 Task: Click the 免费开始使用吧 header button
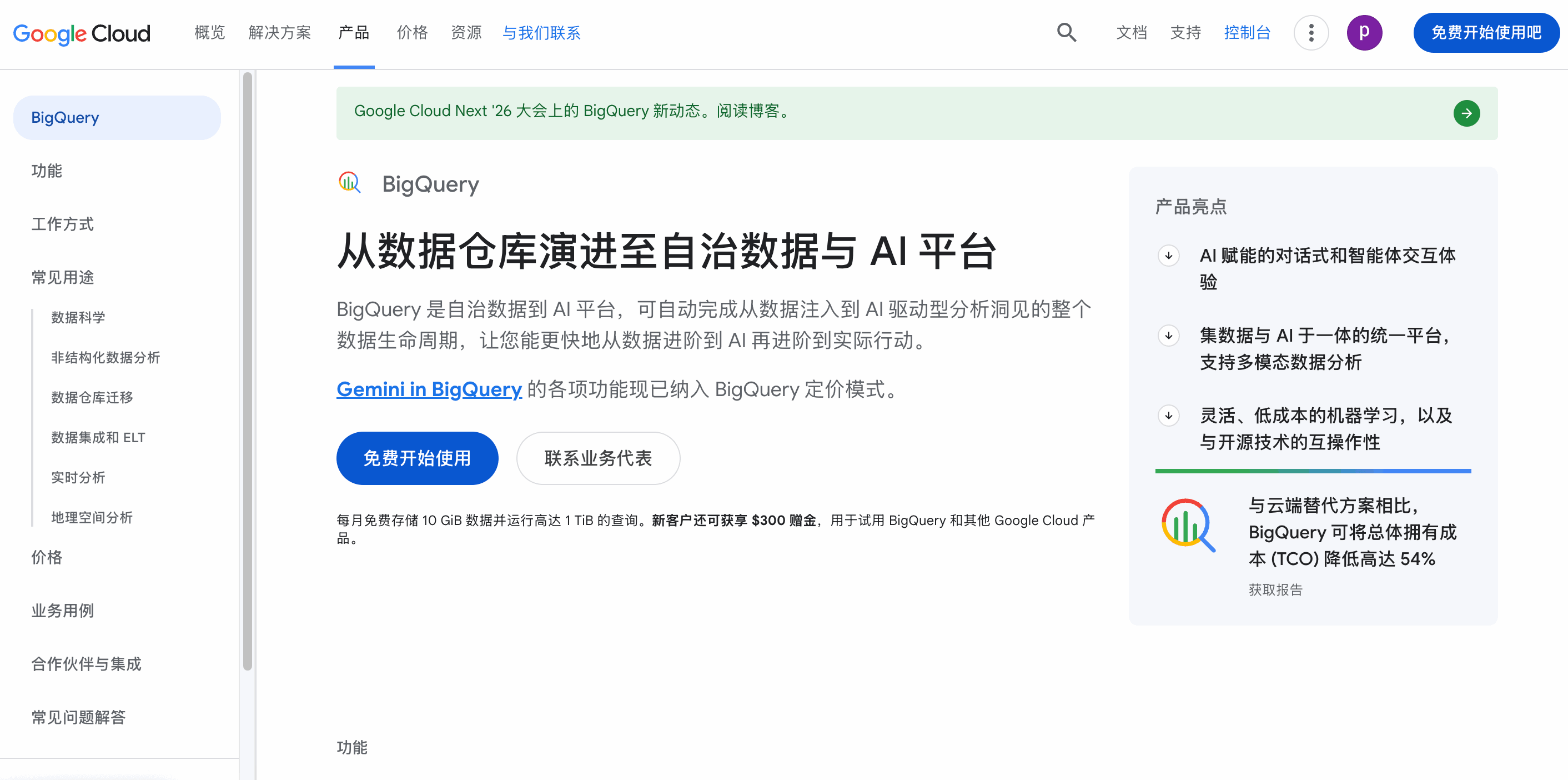pyautogui.click(x=1486, y=33)
